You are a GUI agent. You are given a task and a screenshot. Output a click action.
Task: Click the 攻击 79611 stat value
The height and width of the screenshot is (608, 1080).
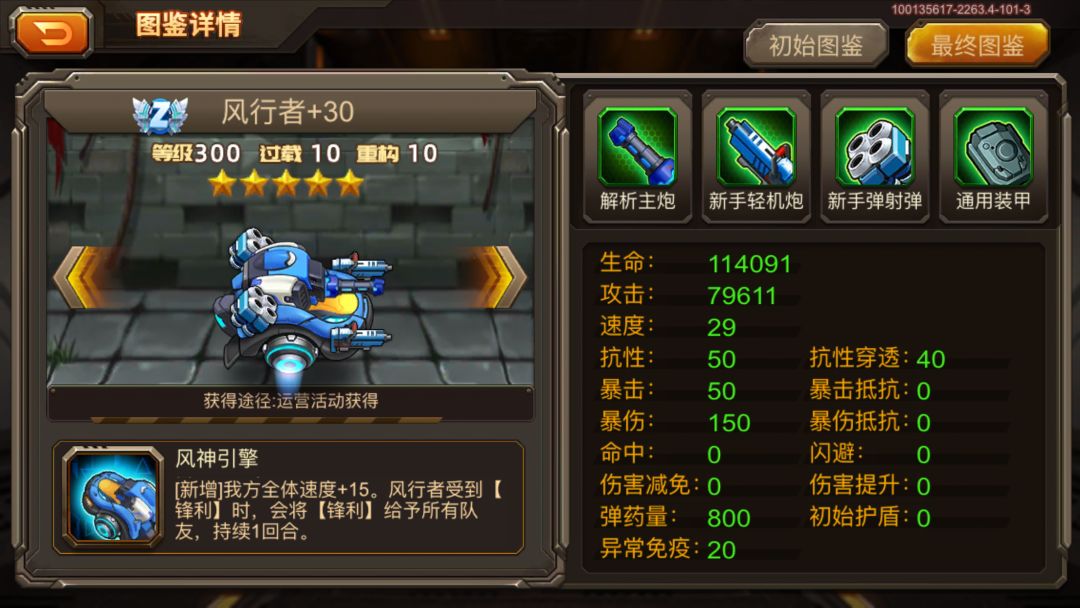742,295
